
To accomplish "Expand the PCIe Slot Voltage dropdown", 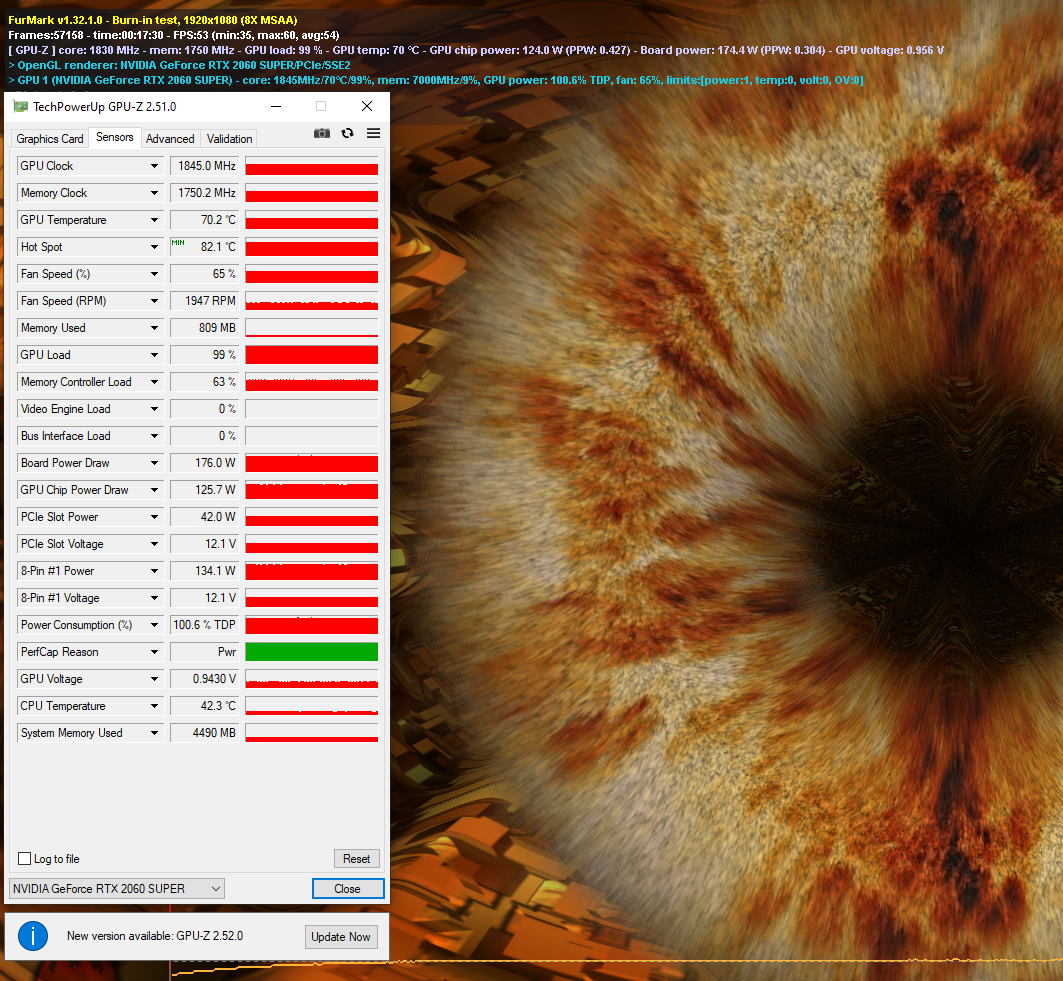I will pyautogui.click(x=155, y=544).
